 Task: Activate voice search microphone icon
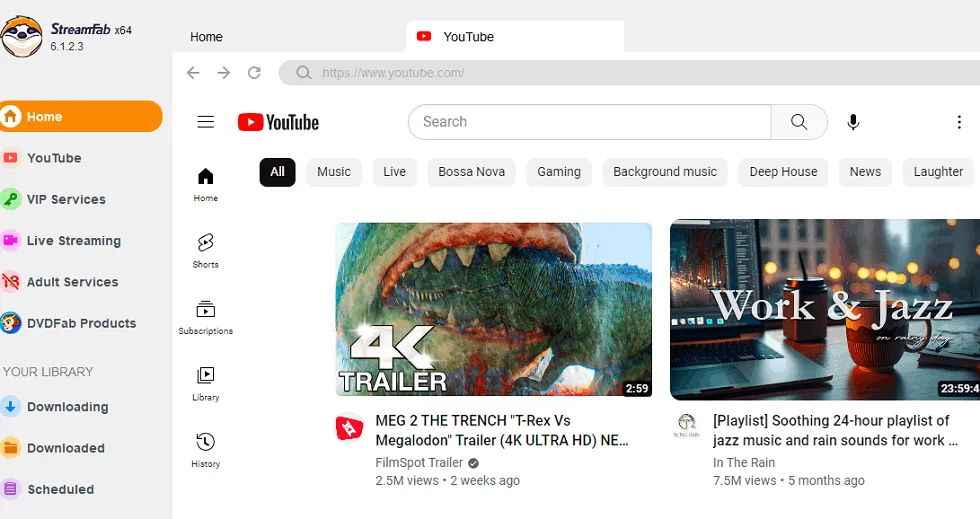coord(853,122)
